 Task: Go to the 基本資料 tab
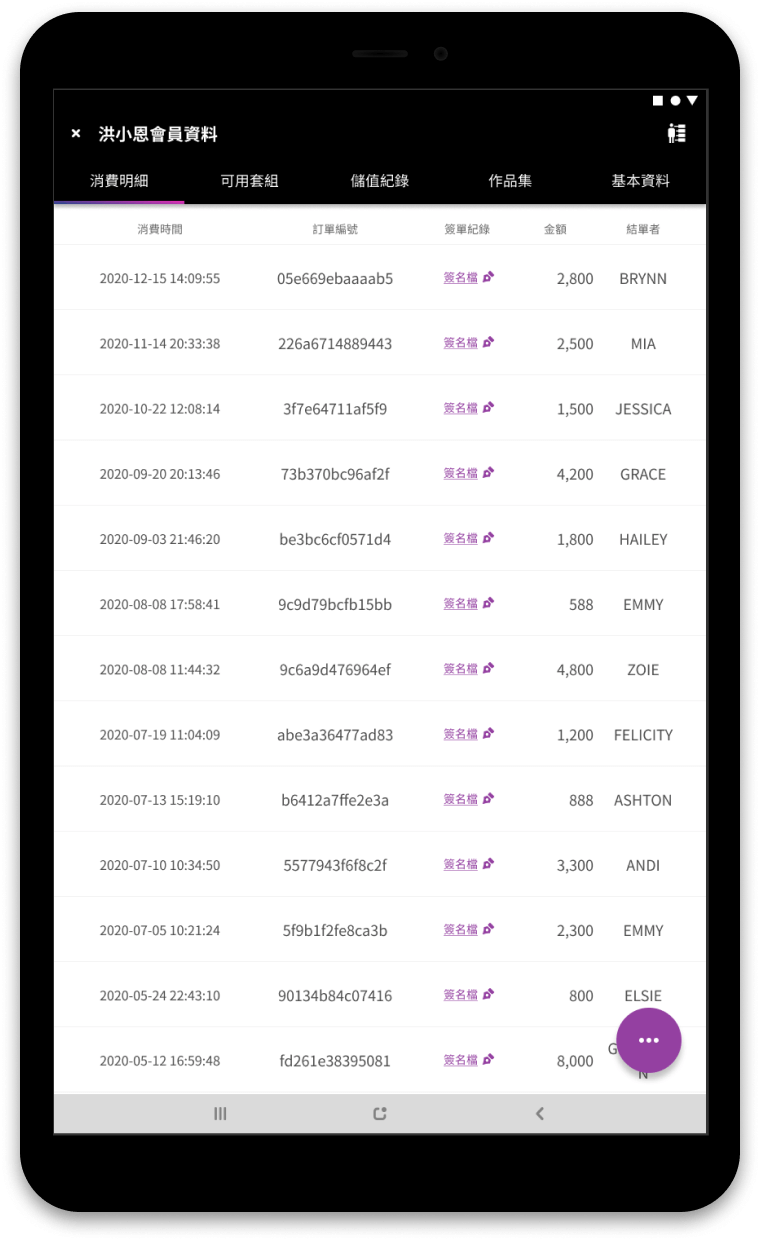coord(641,181)
